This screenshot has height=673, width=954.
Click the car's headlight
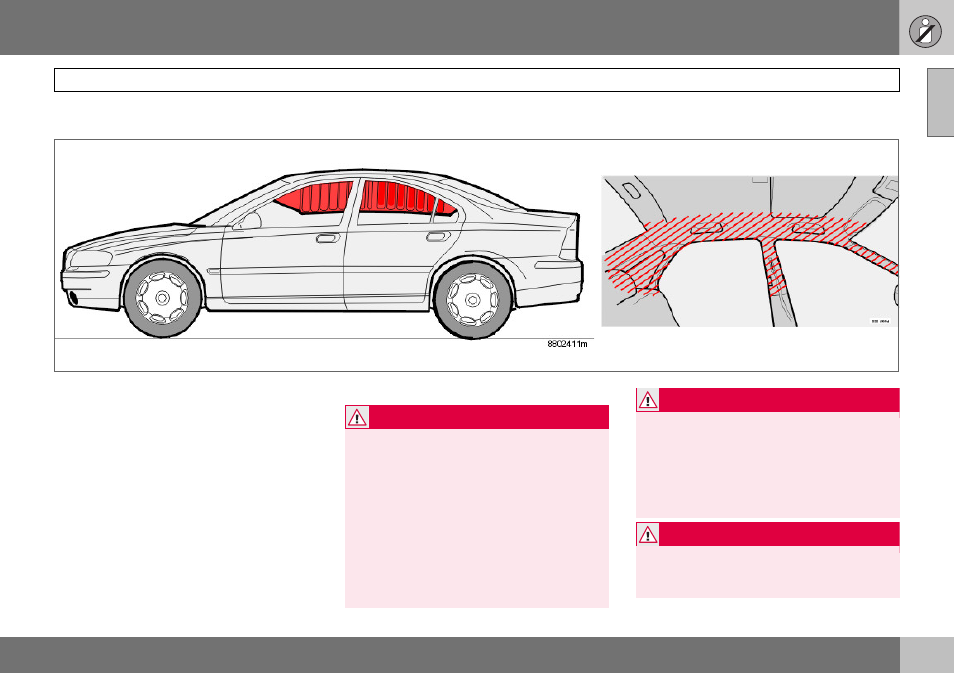(x=91, y=259)
